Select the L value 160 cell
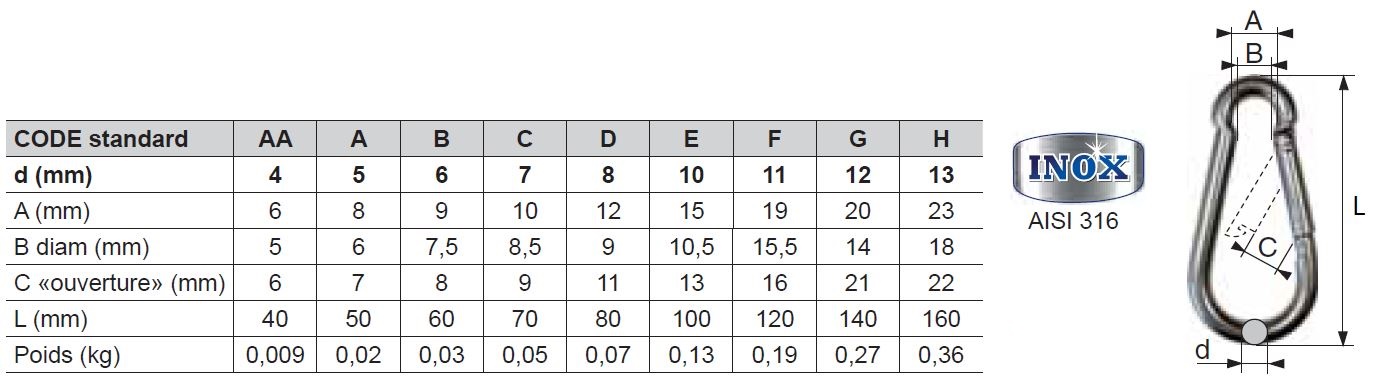1377x388 pixels. pos(941,319)
